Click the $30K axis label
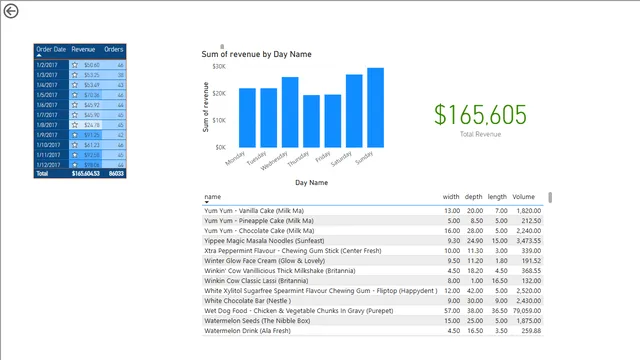640x360 pixels. click(x=219, y=67)
